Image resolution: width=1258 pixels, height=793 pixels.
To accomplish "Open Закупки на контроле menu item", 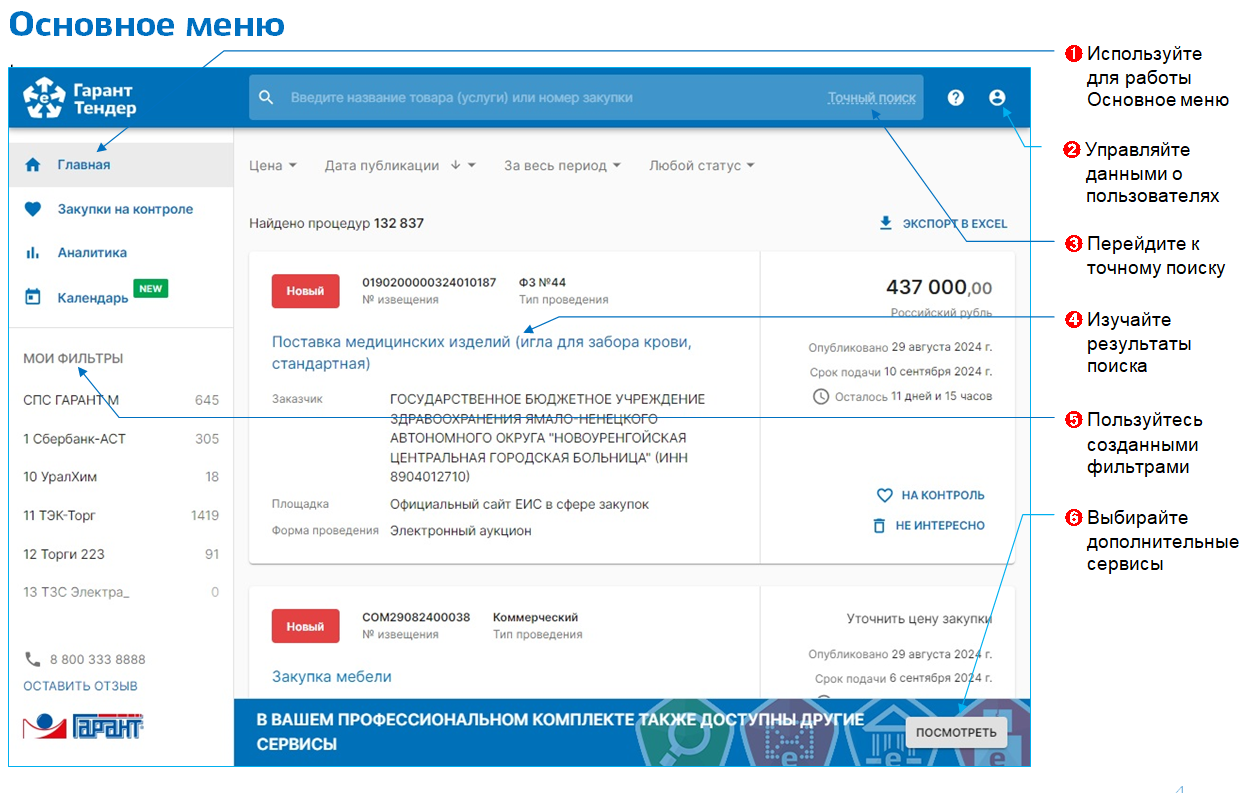I will [125, 209].
